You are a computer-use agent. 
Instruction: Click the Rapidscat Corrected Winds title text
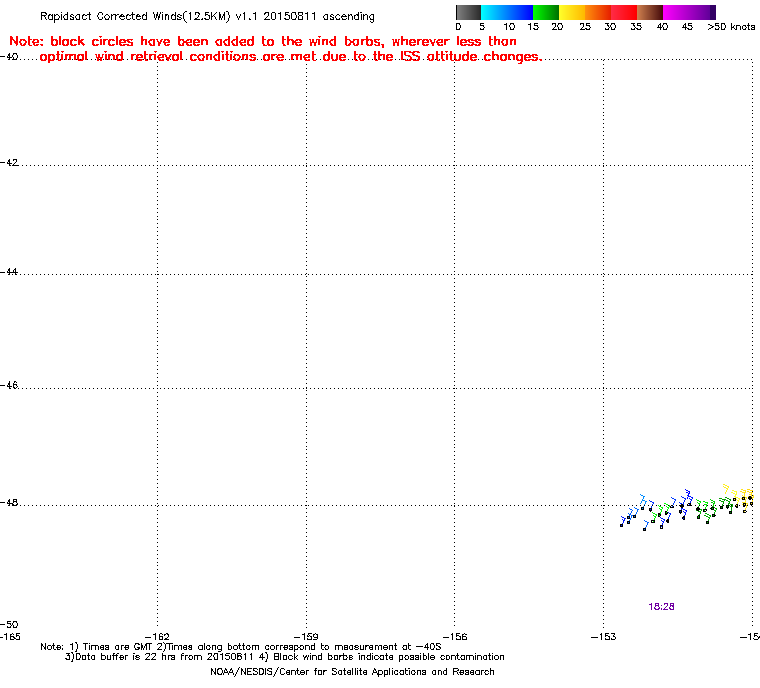pos(207,16)
